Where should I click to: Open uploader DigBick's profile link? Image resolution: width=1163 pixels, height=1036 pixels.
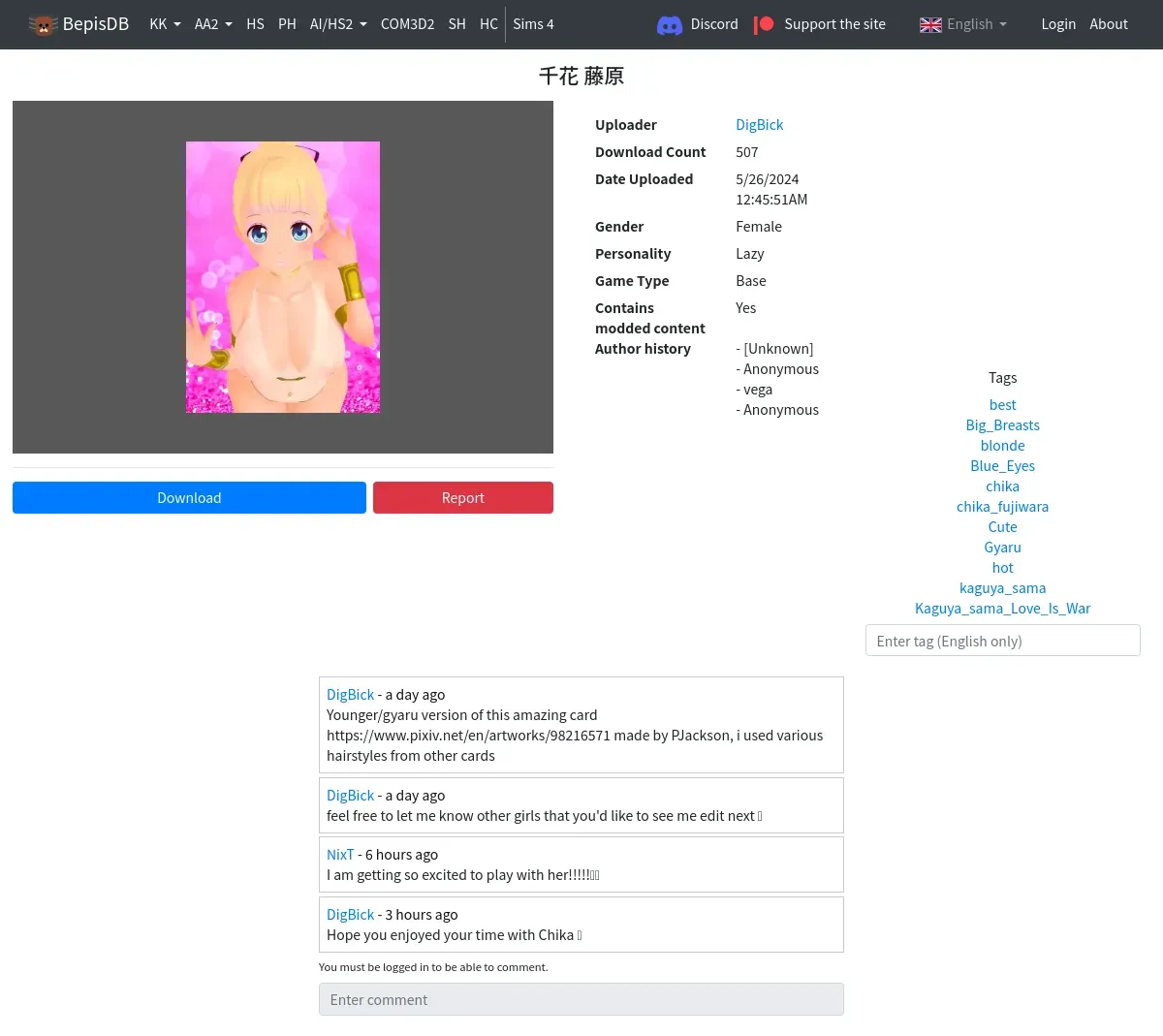point(759,125)
